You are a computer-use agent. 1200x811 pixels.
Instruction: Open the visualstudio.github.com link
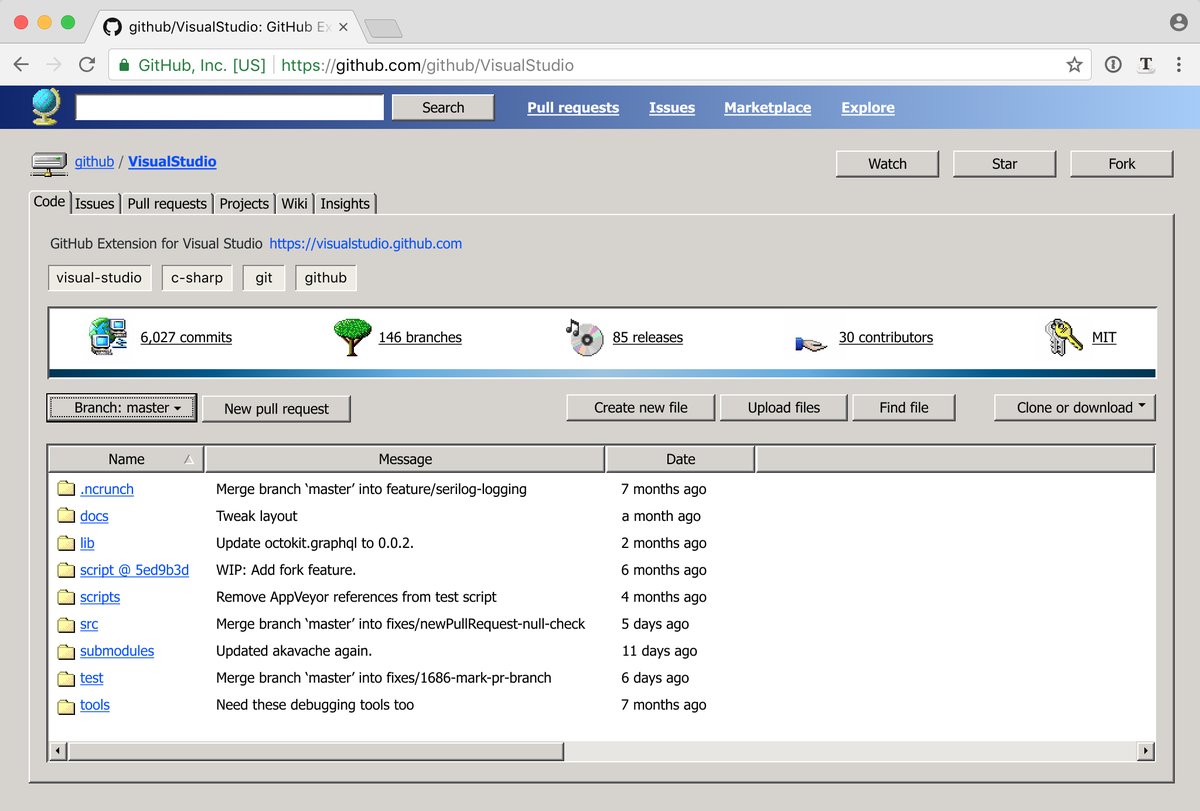point(365,243)
